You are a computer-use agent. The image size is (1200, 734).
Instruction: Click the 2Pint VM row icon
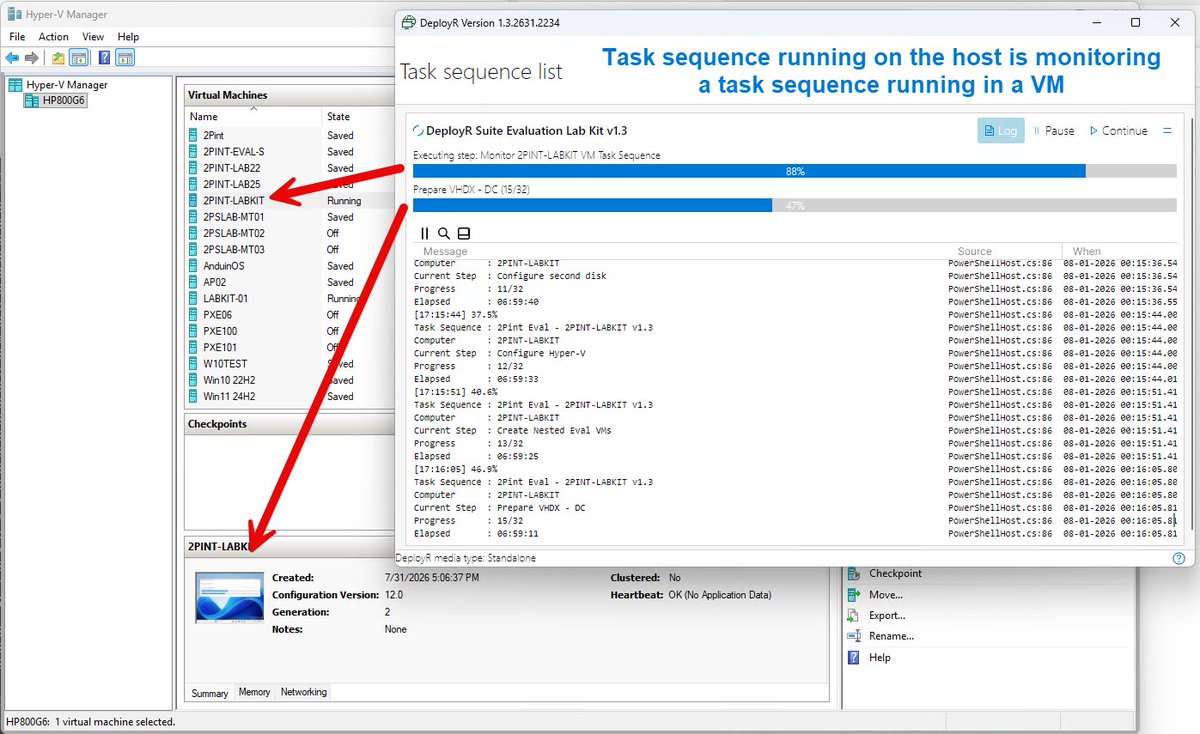(195, 135)
